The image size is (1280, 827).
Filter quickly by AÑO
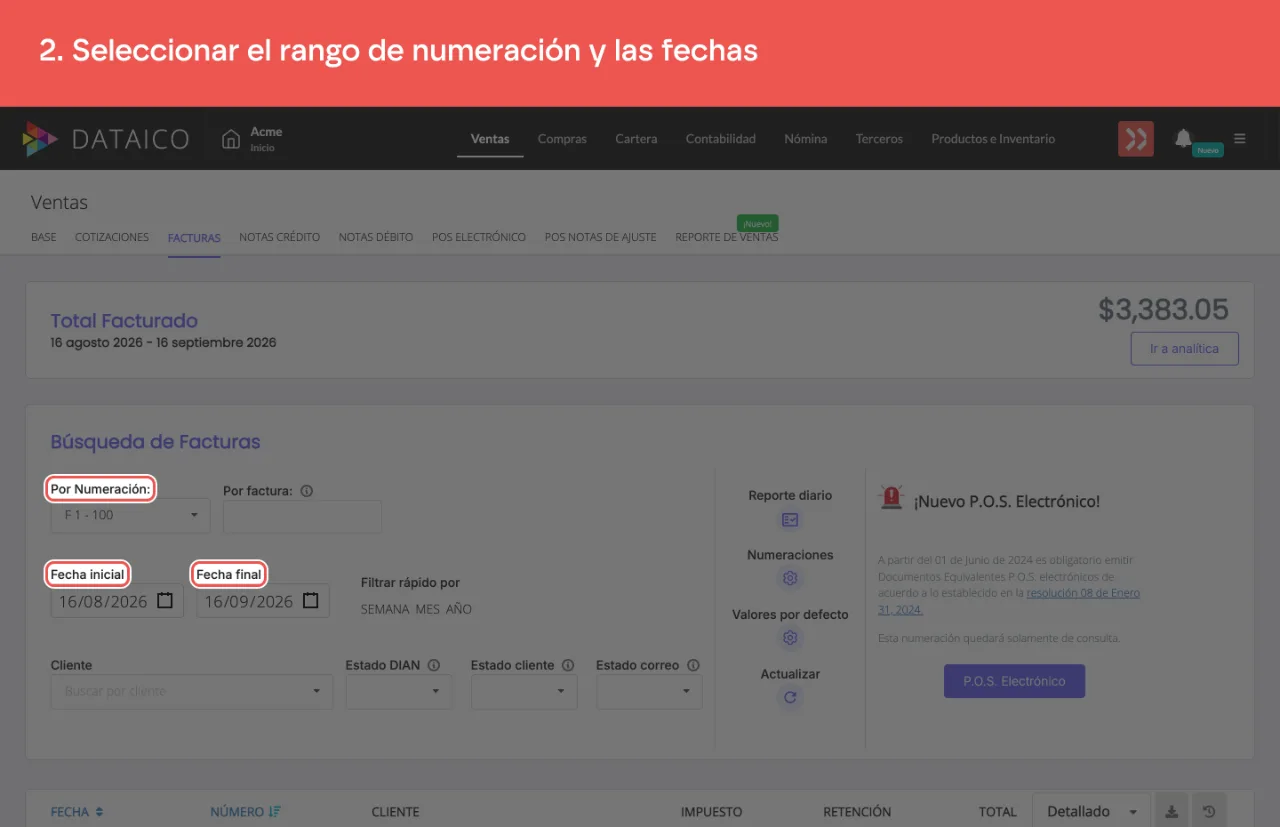tap(459, 609)
